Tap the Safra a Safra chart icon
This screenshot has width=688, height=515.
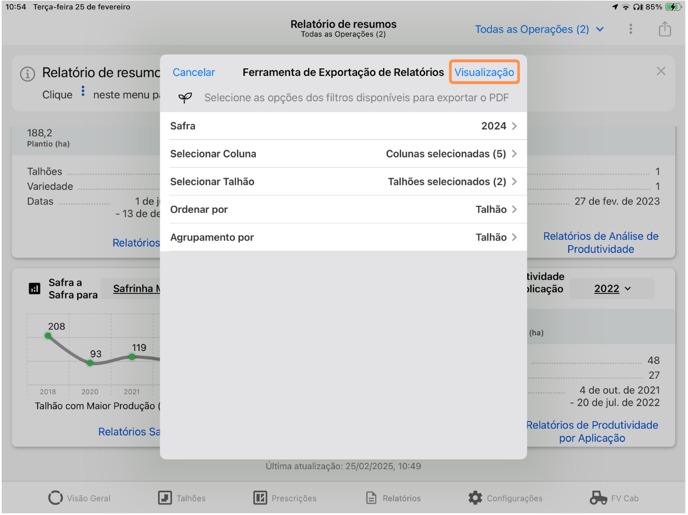(35, 288)
